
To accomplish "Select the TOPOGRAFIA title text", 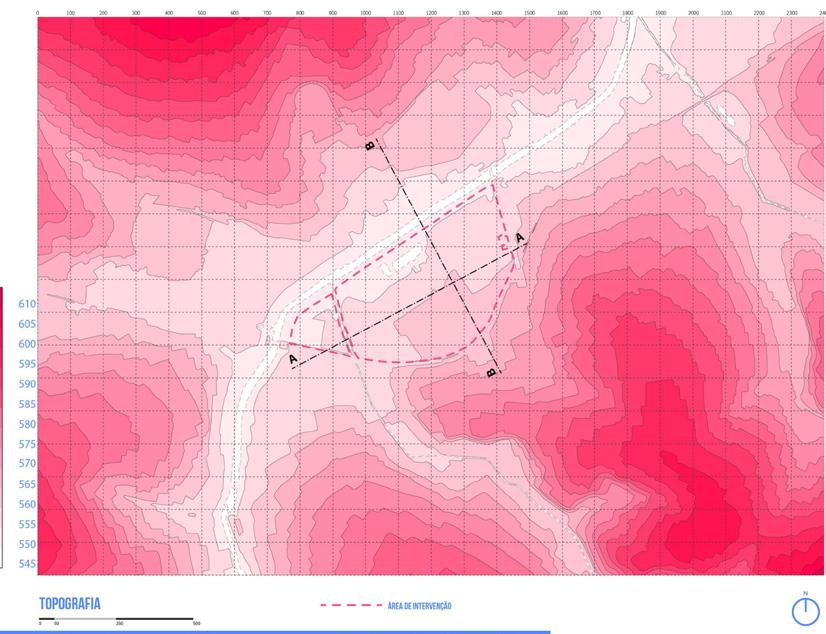I will (x=70, y=603).
